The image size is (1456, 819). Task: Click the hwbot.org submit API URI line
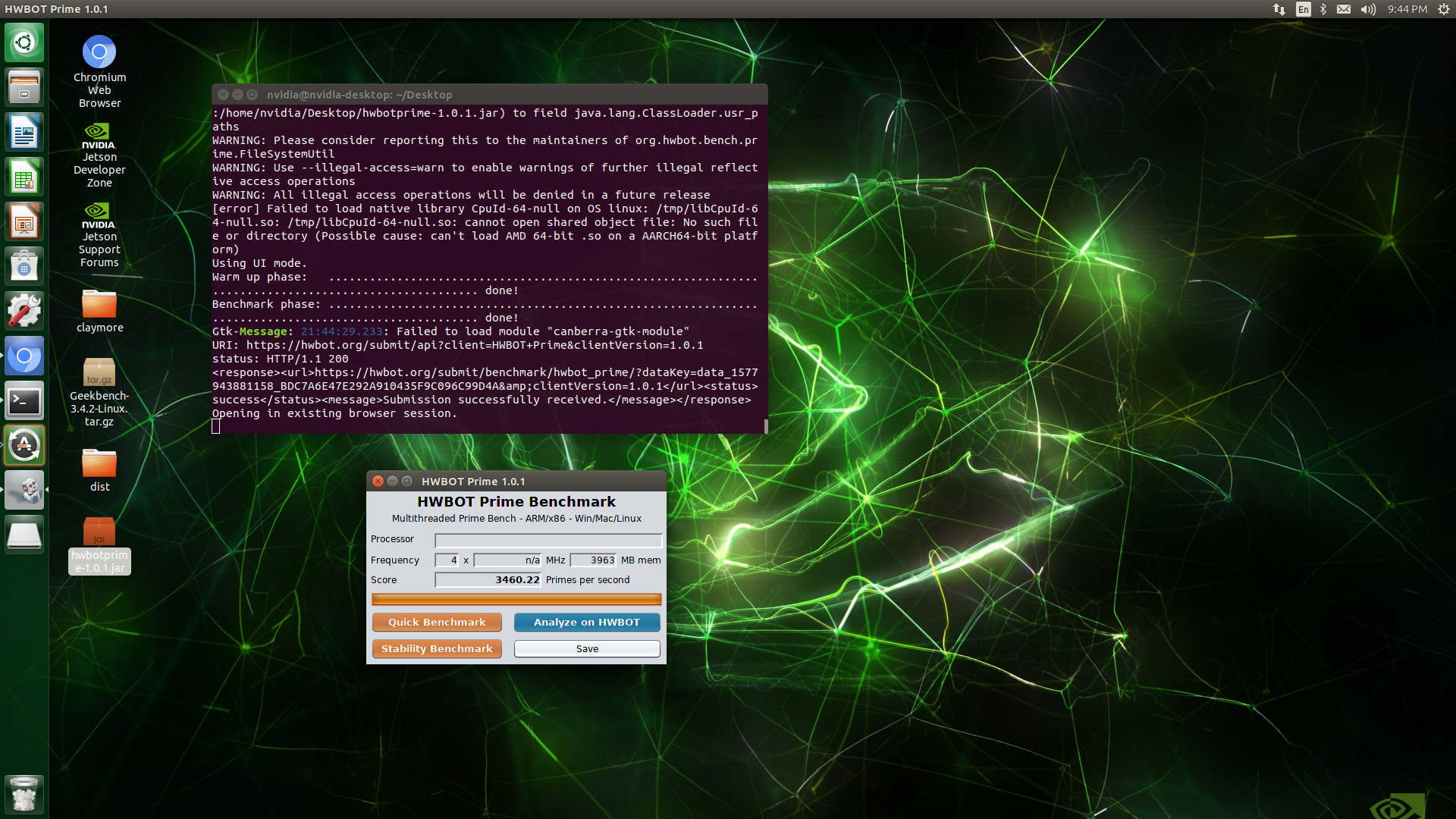point(458,345)
